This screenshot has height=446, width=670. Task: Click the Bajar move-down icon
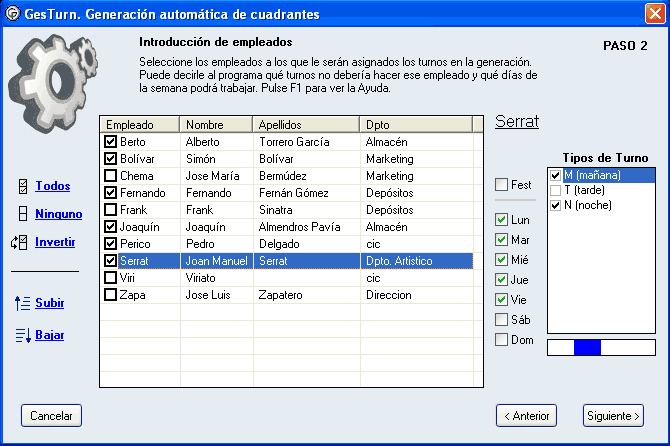(22, 335)
